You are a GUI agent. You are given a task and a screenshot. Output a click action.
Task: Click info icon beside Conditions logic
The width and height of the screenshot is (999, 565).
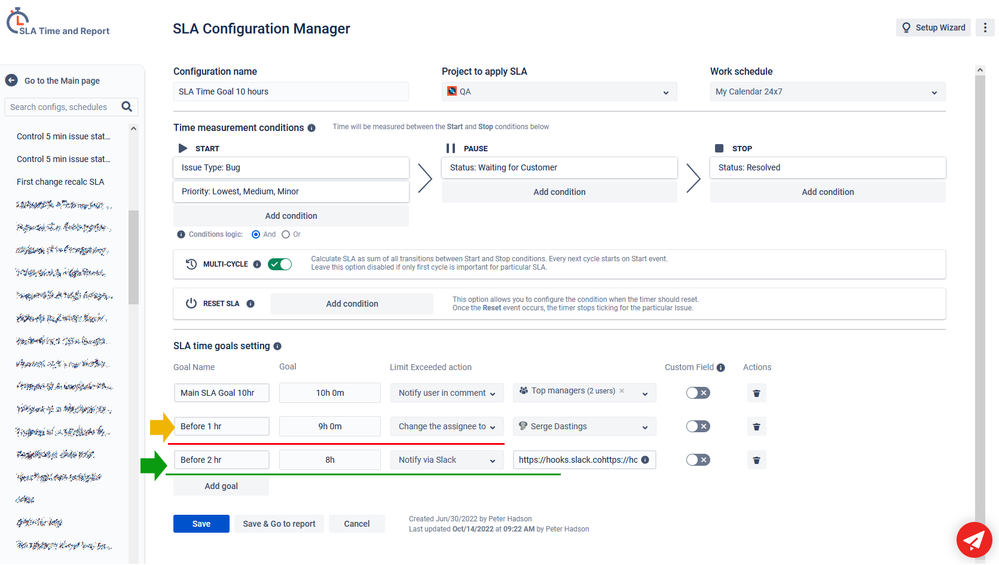pyautogui.click(x=181, y=234)
